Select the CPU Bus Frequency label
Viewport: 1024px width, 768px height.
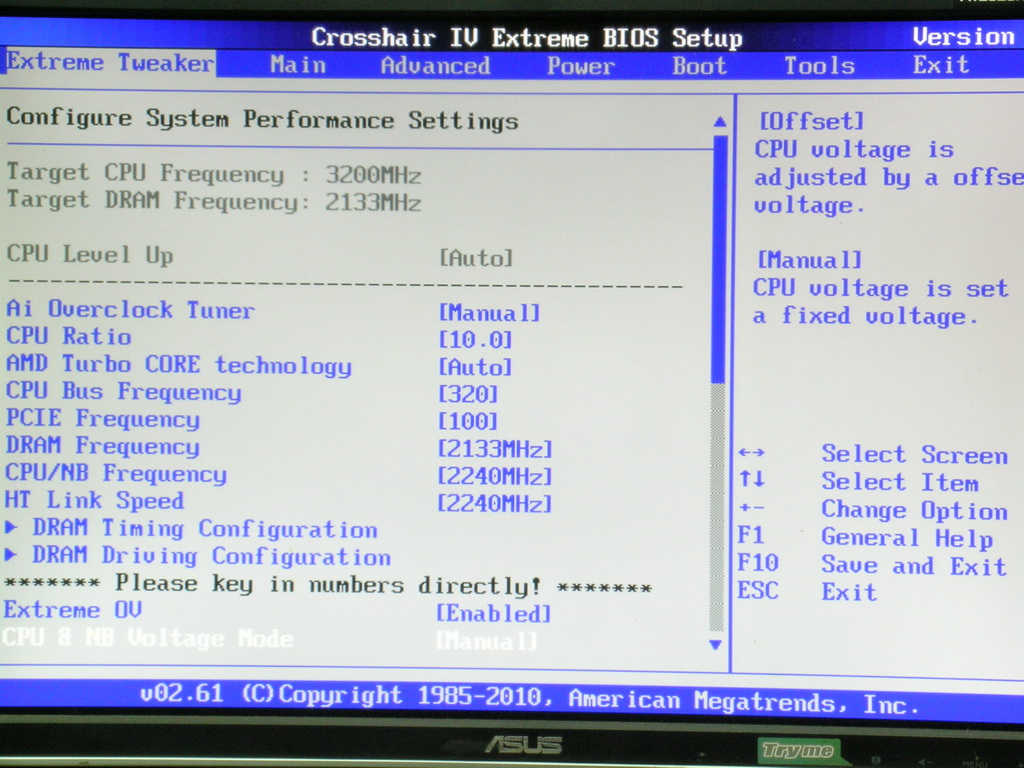pyautogui.click(x=123, y=391)
